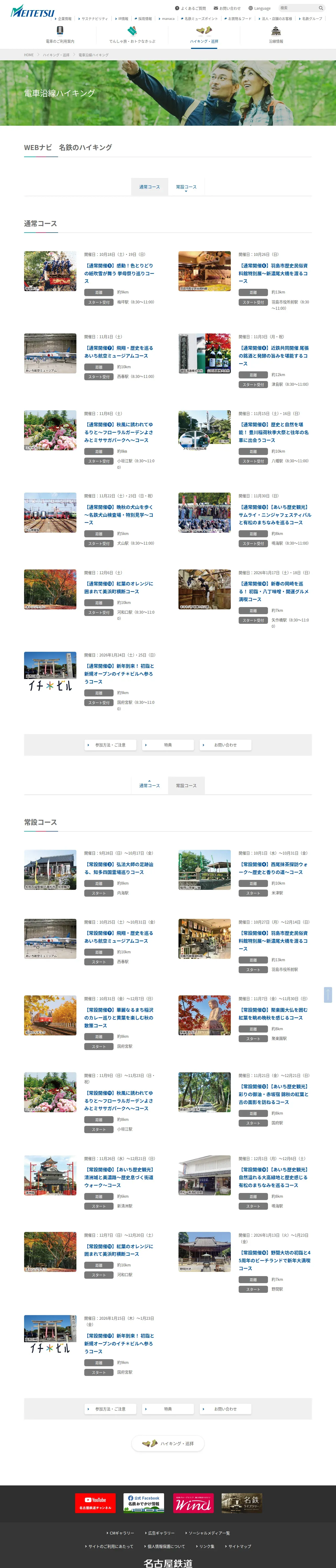Screen dimensions: 336x1568
Task: Open 通常開催 飛翔・歴史を巡る航空ミュージアム thumbnail
Action: coord(50,353)
